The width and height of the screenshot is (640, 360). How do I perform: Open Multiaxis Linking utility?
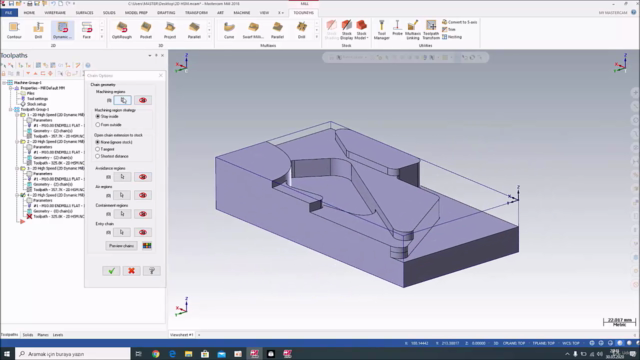pos(413,30)
